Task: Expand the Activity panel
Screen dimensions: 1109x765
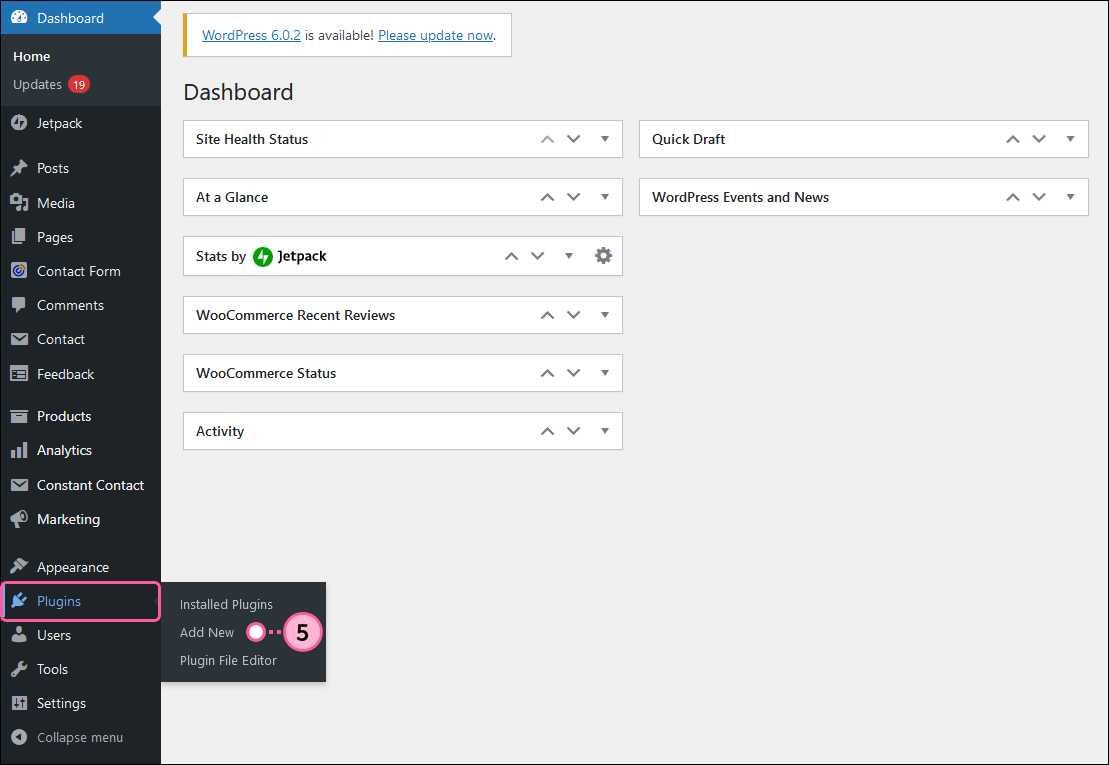Action: [605, 431]
